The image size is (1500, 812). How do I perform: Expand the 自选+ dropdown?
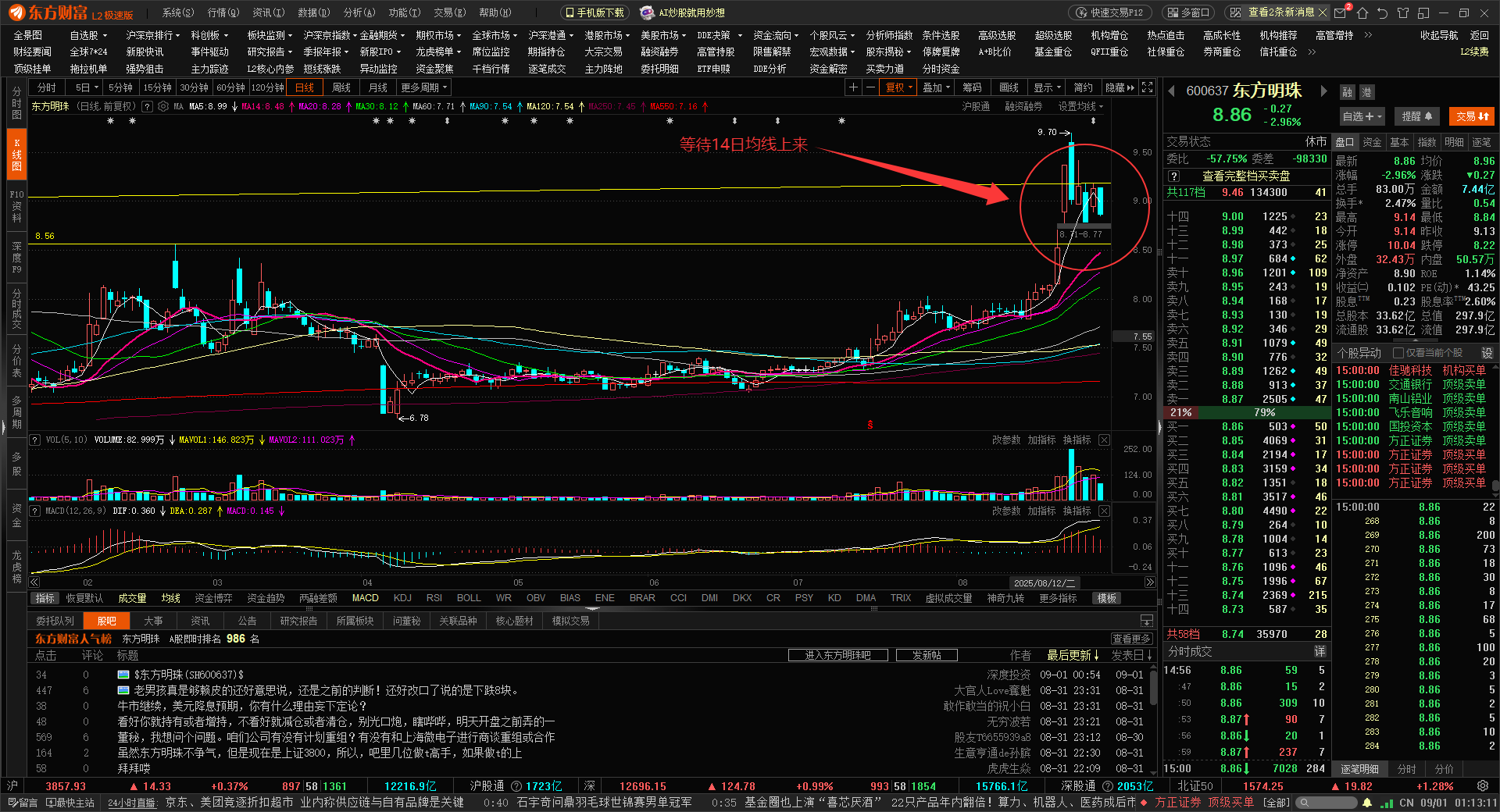pos(1362,116)
